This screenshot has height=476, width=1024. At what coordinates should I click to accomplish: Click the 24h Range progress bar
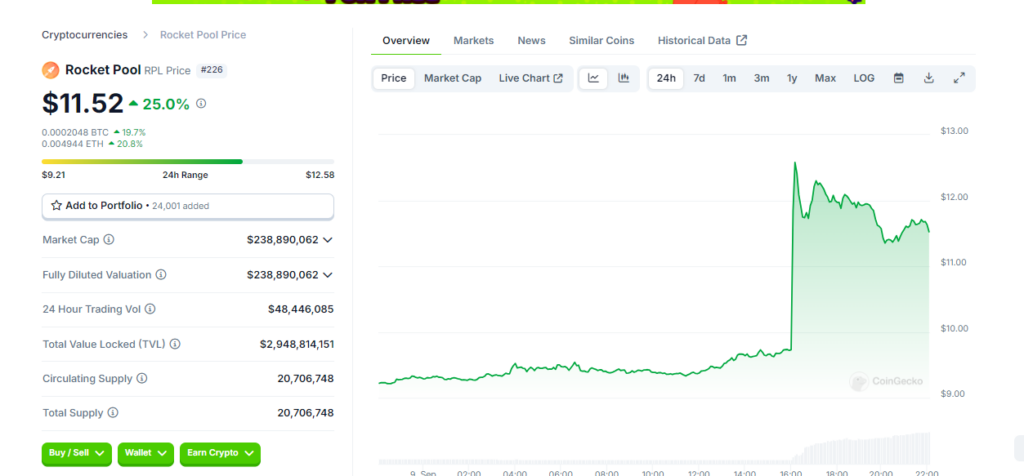(188, 161)
